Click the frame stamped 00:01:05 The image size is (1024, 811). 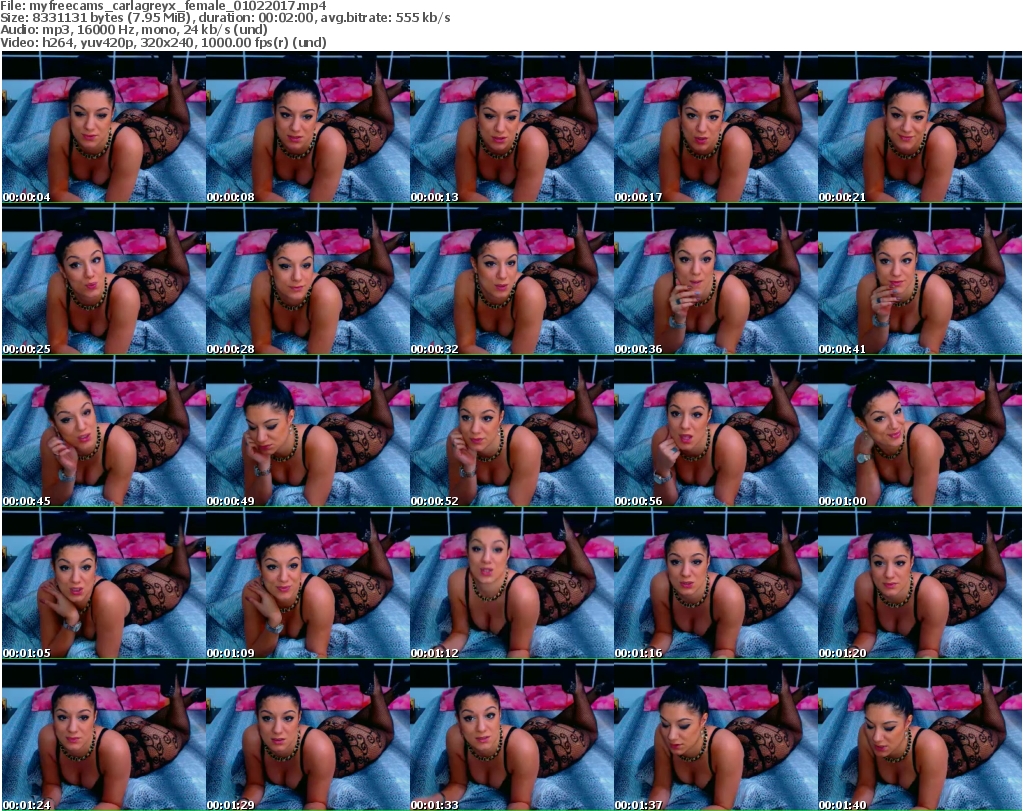pyautogui.click(x=104, y=583)
